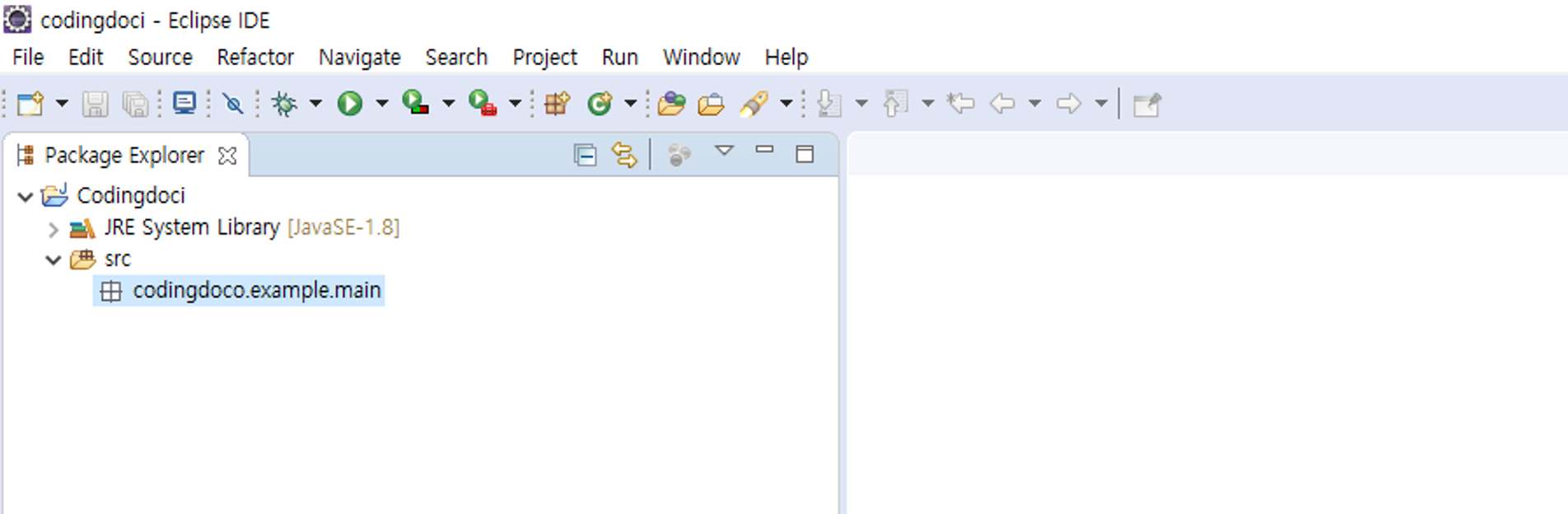Click the Open Task folder icon
Viewport: 1568px width, 514px height.
pos(711,104)
